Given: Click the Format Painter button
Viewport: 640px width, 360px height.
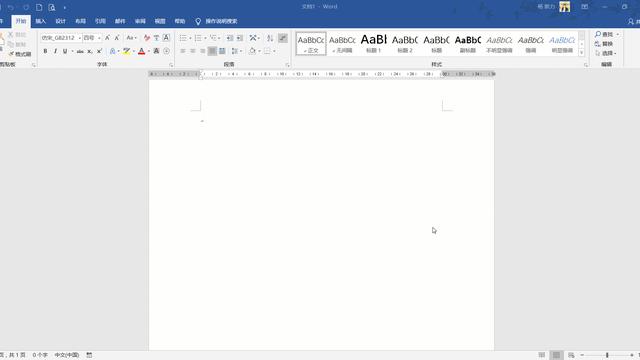Looking at the screenshot, I should (20, 54).
